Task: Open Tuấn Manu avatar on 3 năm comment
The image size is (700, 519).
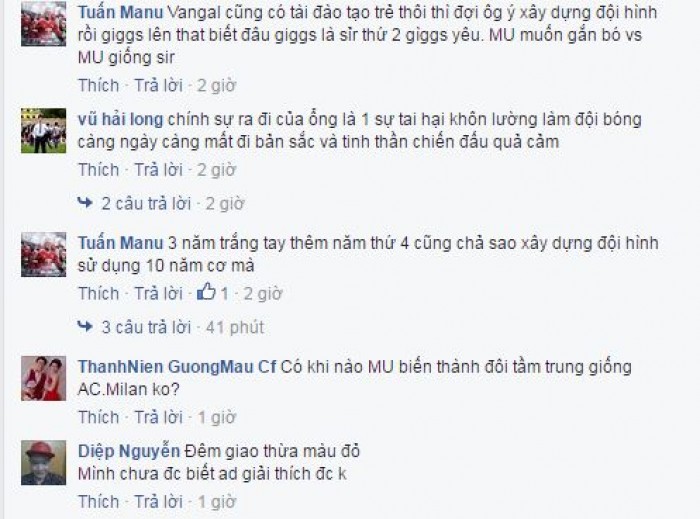Action: click(44, 254)
